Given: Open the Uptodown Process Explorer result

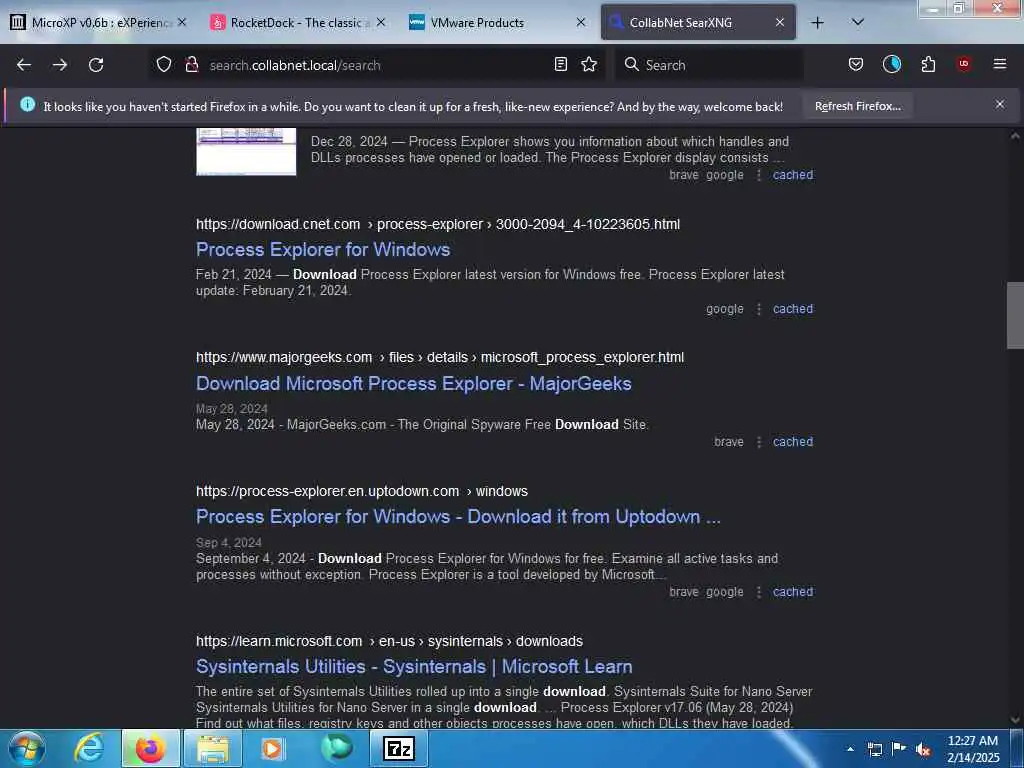Looking at the screenshot, I should coord(458,517).
